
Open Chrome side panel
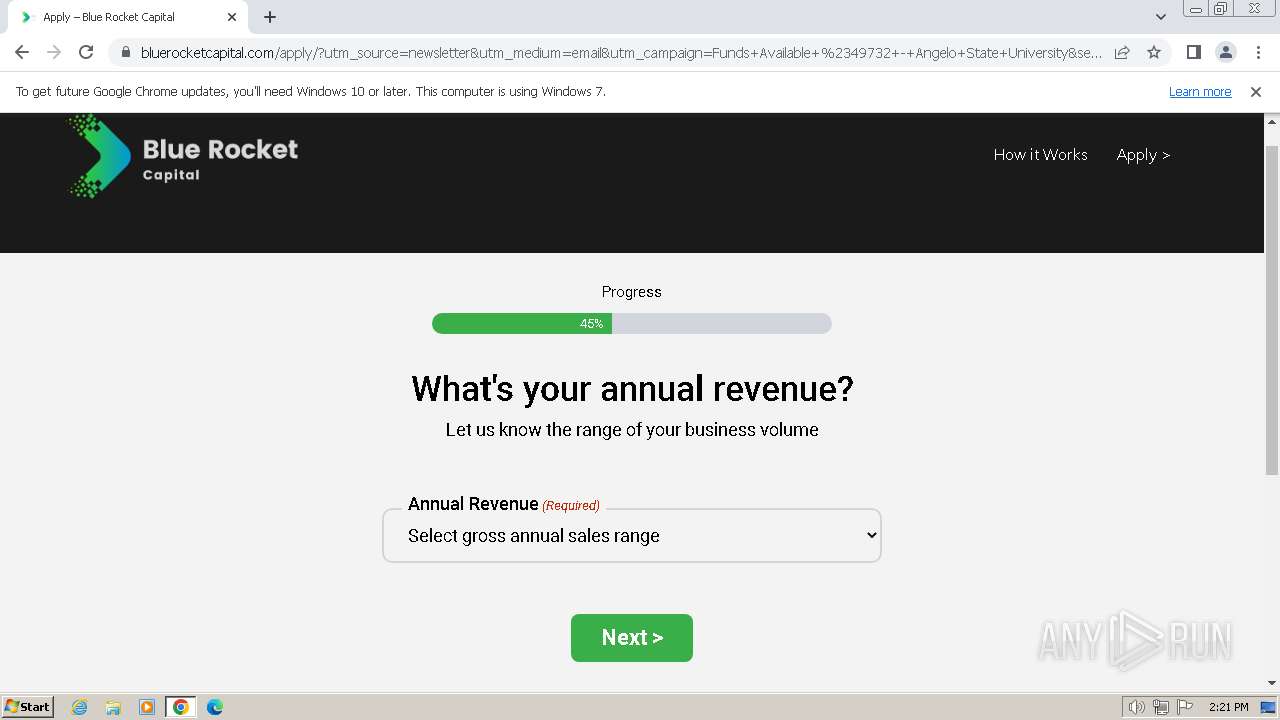pyautogui.click(x=1194, y=52)
